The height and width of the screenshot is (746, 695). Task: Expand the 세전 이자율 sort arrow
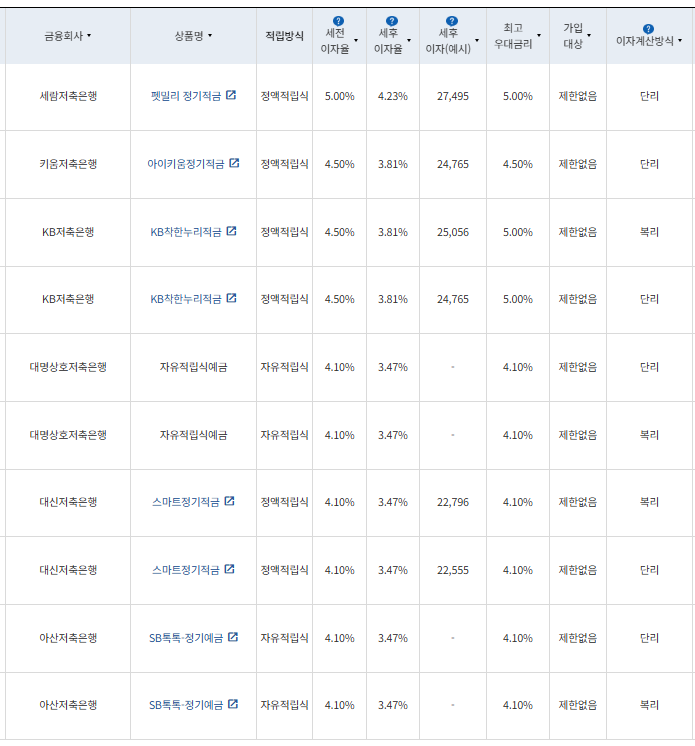[356, 41]
